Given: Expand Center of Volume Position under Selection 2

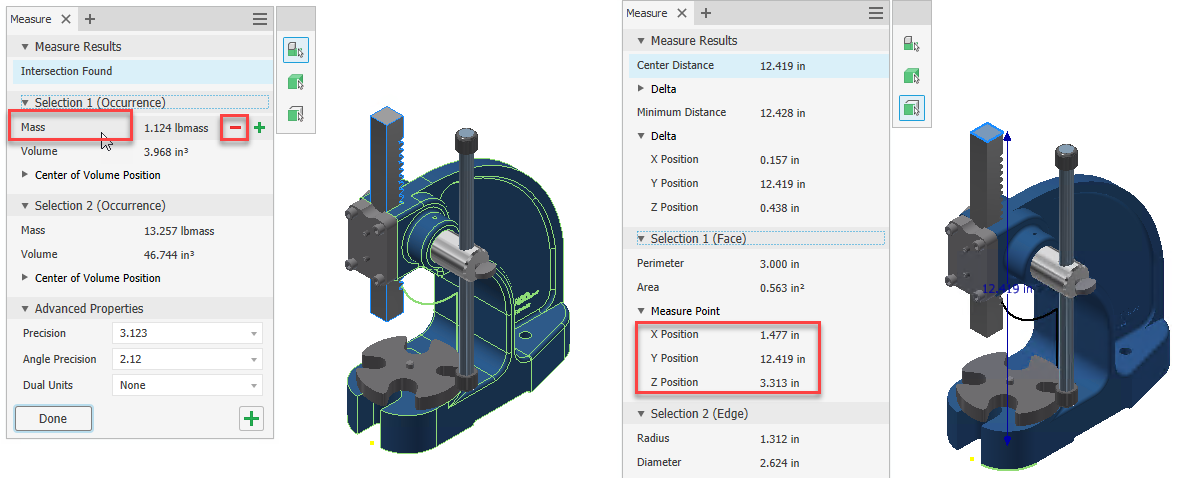Looking at the screenshot, I should pos(25,278).
